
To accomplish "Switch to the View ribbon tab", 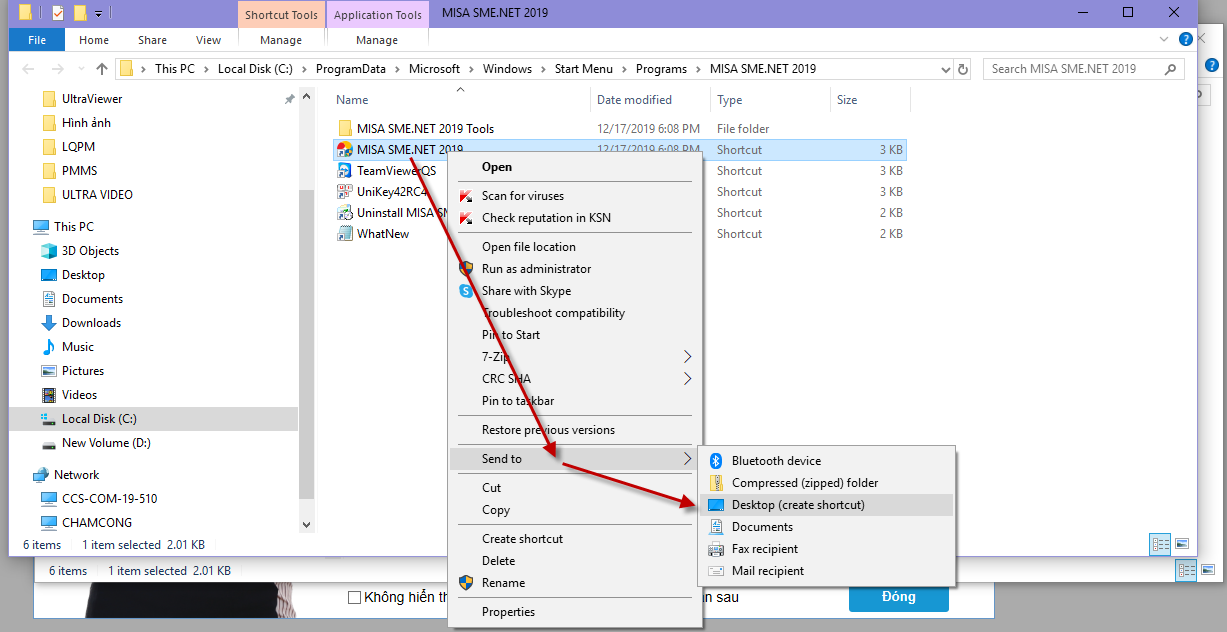I will [209, 40].
